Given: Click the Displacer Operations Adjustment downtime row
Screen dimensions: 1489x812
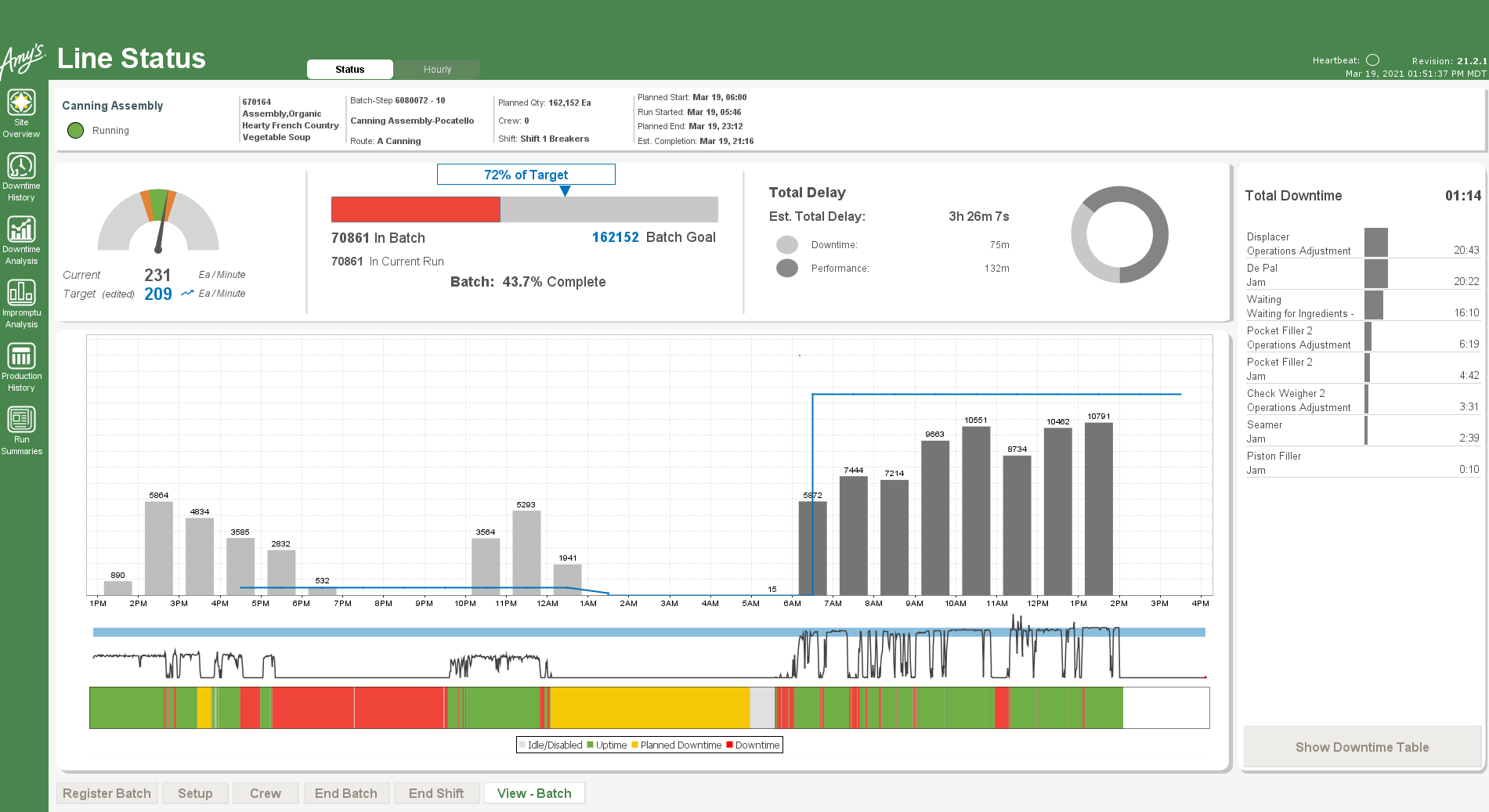Looking at the screenshot, I should [x=1363, y=243].
